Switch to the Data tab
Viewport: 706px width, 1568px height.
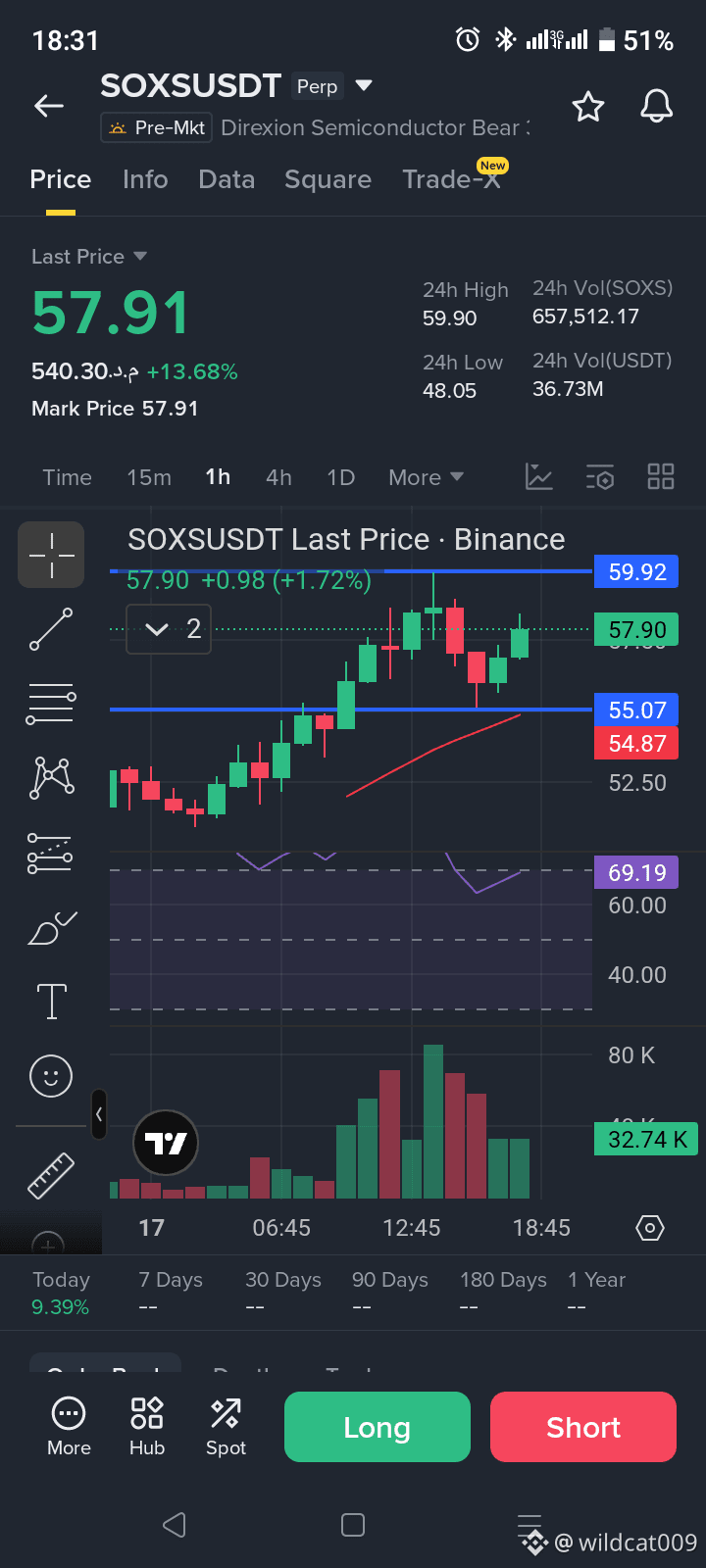pos(227,179)
